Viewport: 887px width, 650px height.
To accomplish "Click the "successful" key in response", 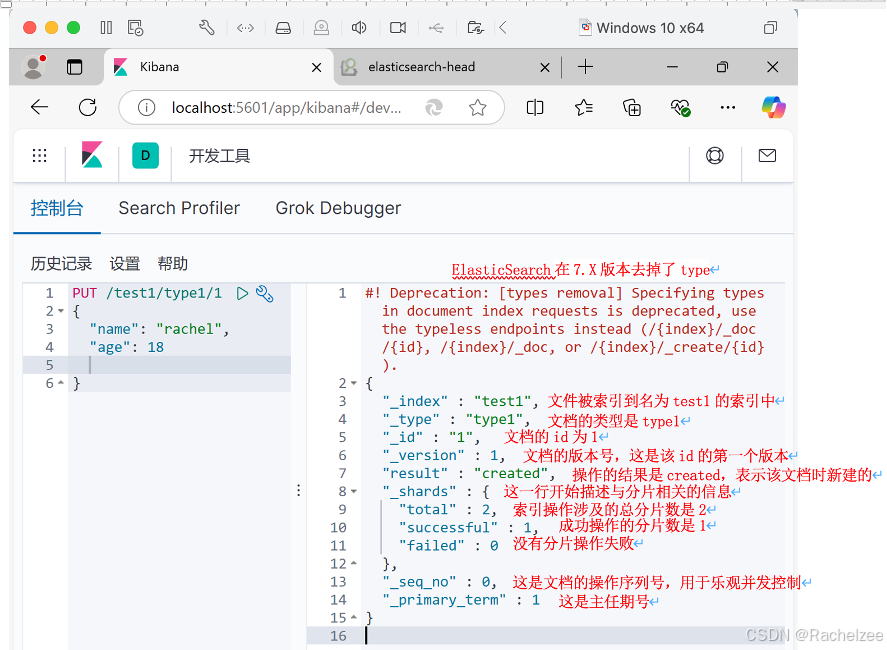I will [448, 528].
